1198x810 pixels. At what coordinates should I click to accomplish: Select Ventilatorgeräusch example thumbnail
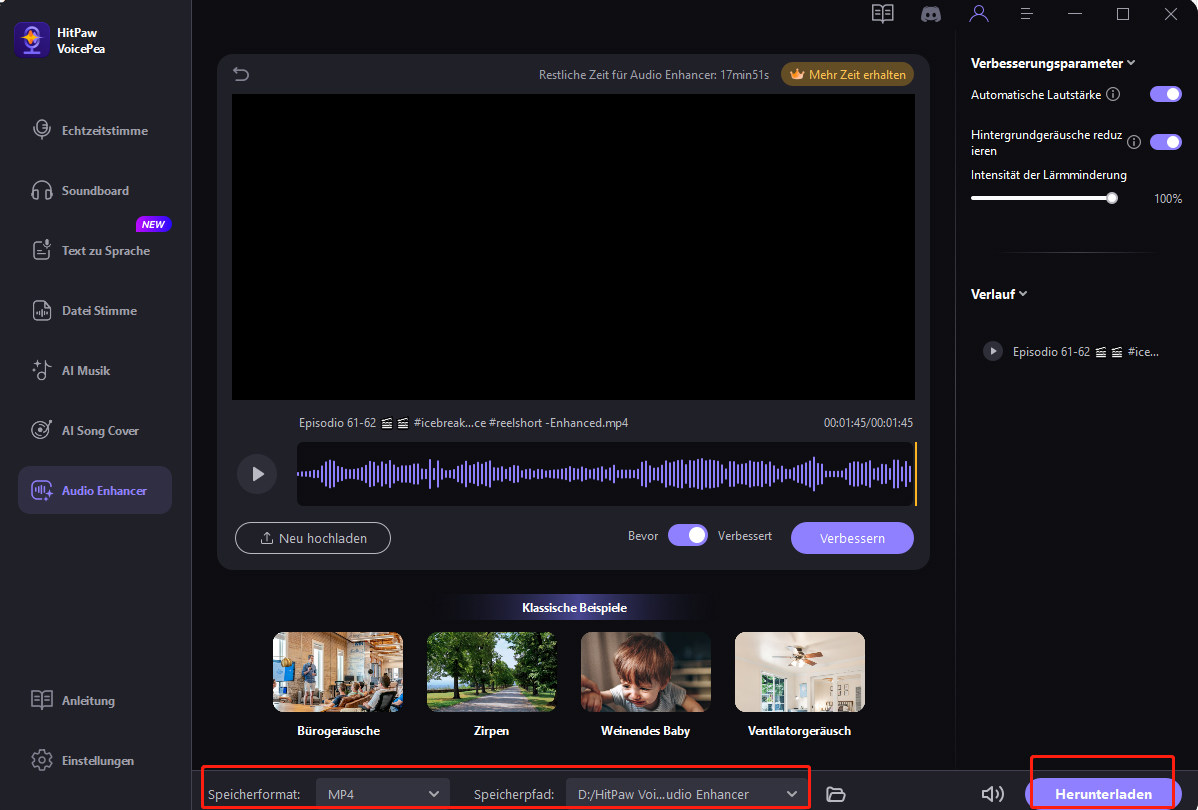point(799,672)
